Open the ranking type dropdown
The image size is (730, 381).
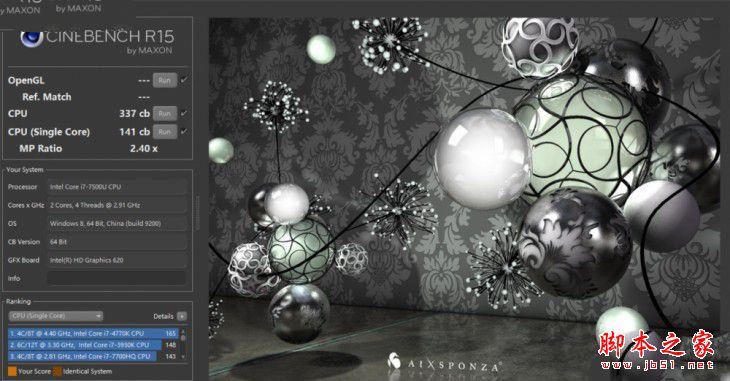pyautogui.click(x=56, y=316)
